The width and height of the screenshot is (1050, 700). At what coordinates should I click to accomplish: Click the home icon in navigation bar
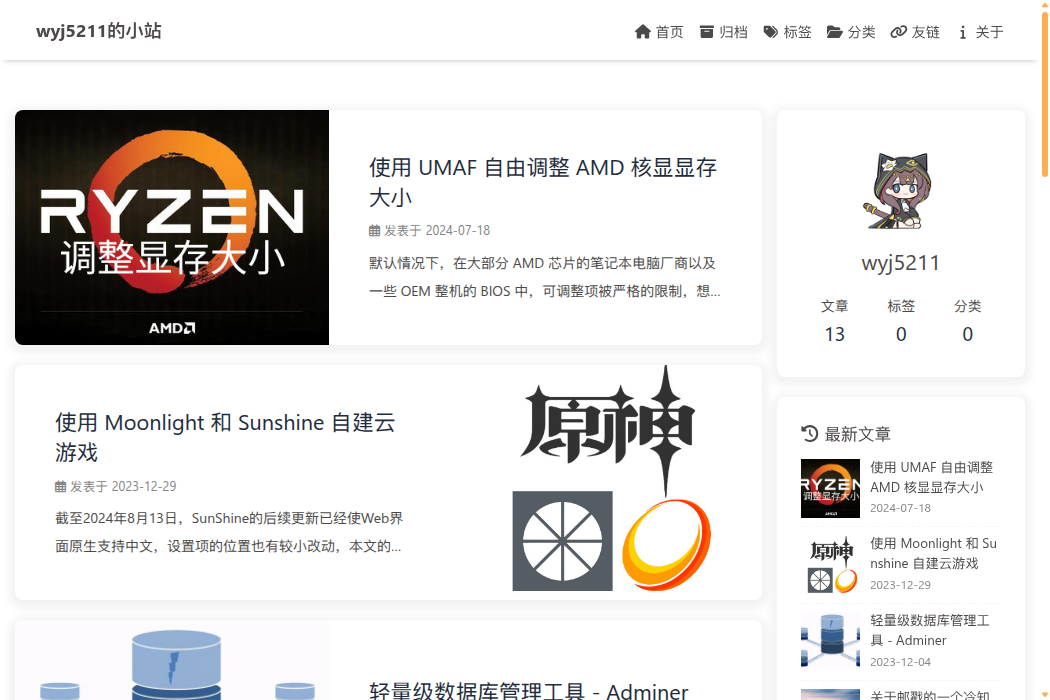643,32
